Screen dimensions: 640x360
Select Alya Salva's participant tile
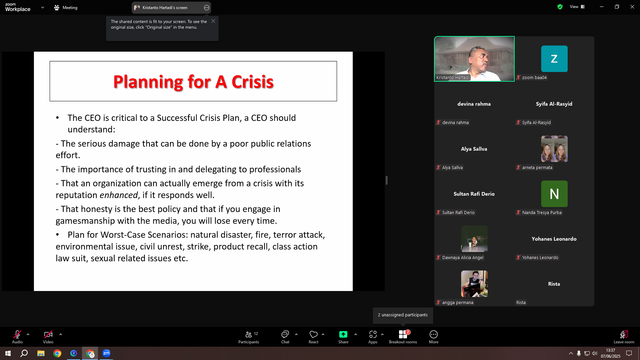click(x=474, y=149)
